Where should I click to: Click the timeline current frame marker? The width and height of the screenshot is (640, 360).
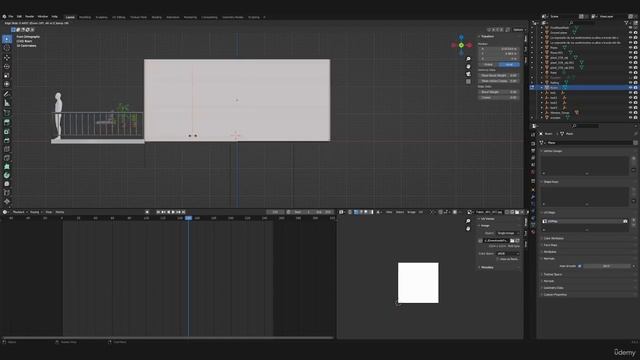tap(188, 218)
